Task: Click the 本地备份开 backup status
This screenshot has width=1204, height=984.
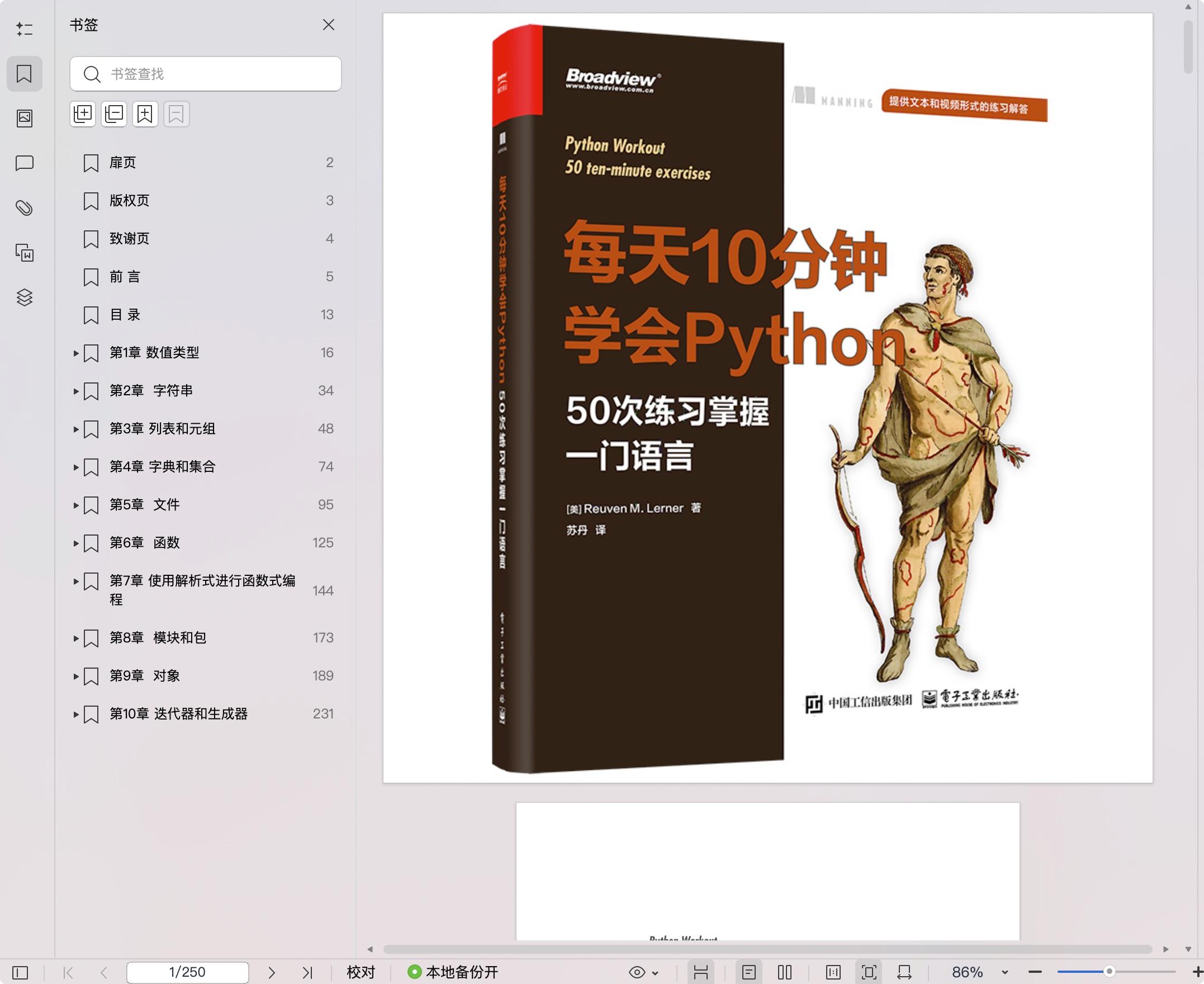Action: (453, 973)
